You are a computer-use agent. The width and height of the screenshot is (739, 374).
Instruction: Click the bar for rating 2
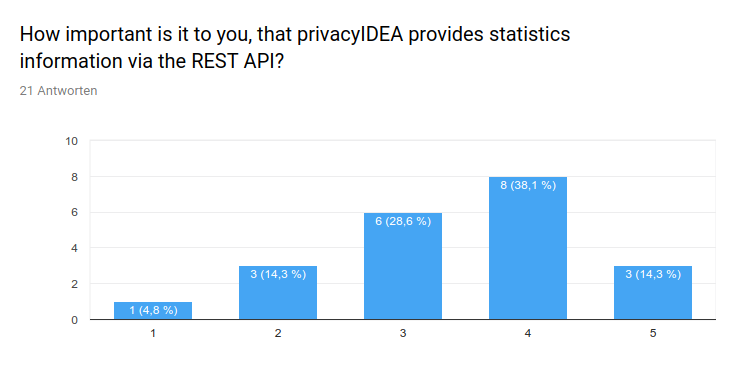click(x=278, y=293)
